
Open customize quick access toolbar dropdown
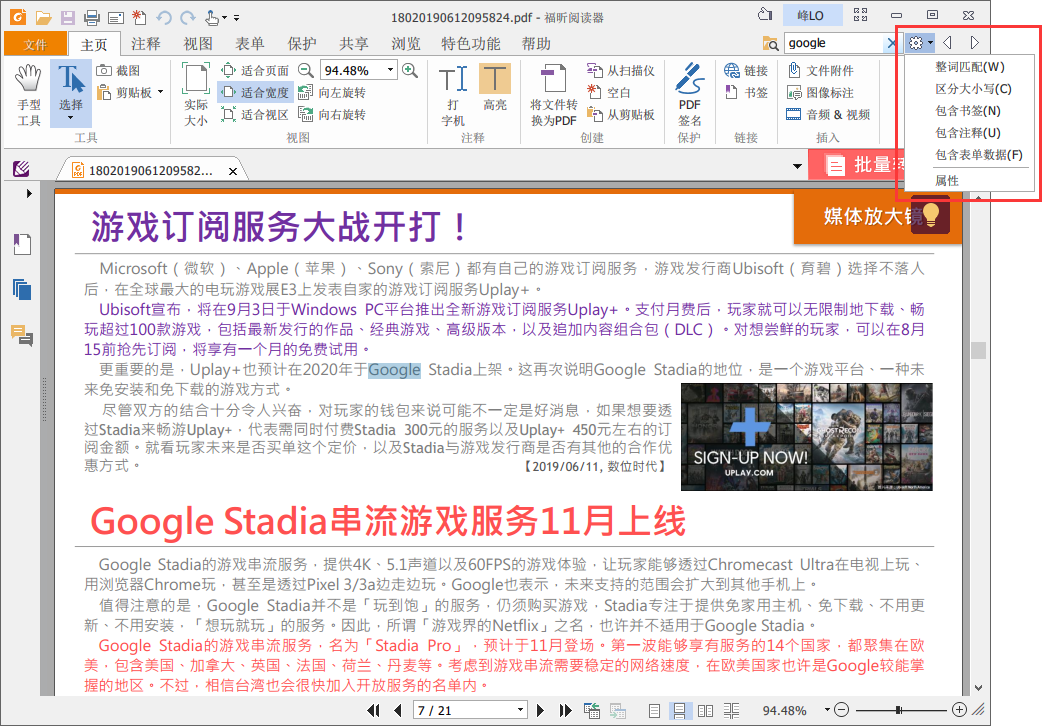pos(236,18)
